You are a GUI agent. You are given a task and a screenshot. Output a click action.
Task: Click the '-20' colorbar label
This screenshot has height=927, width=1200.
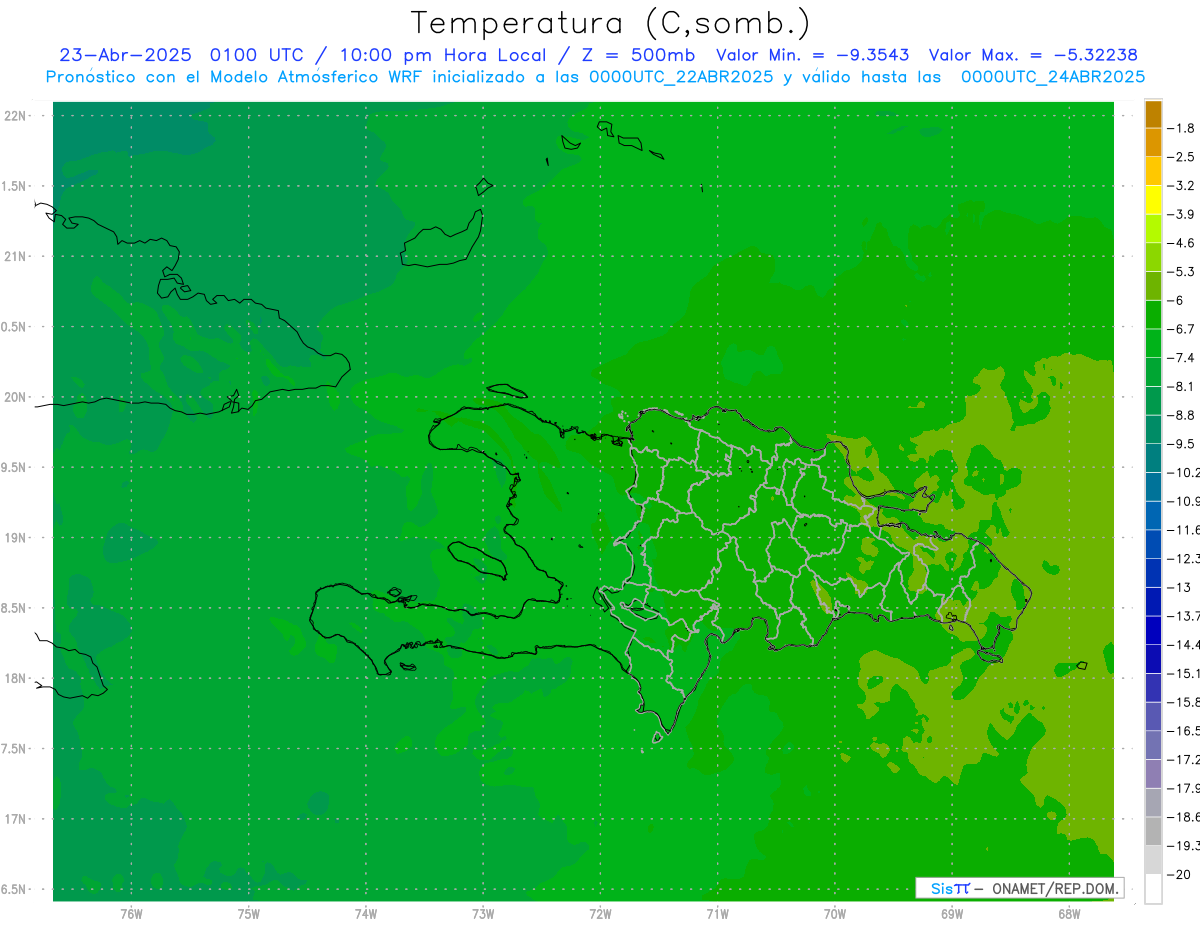tap(1179, 874)
